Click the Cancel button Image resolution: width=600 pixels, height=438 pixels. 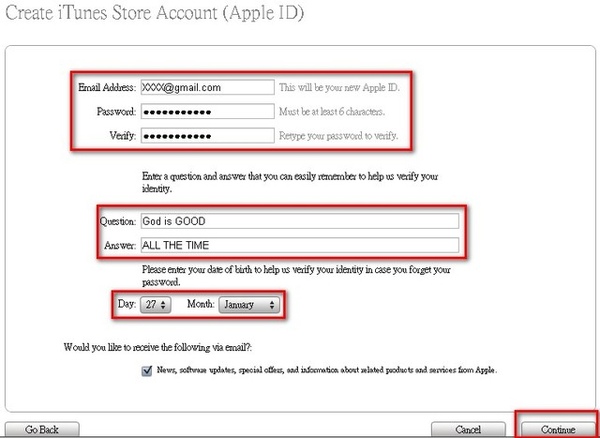468,430
